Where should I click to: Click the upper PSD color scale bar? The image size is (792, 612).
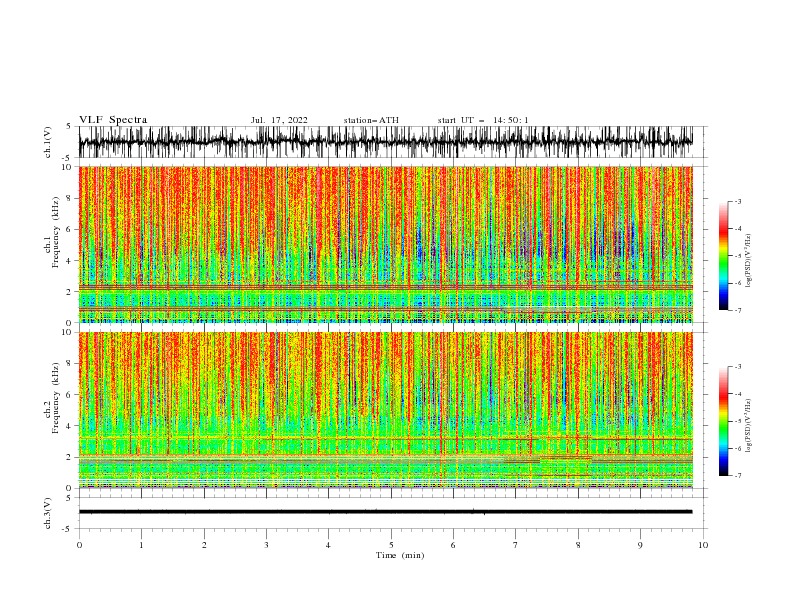(x=723, y=256)
